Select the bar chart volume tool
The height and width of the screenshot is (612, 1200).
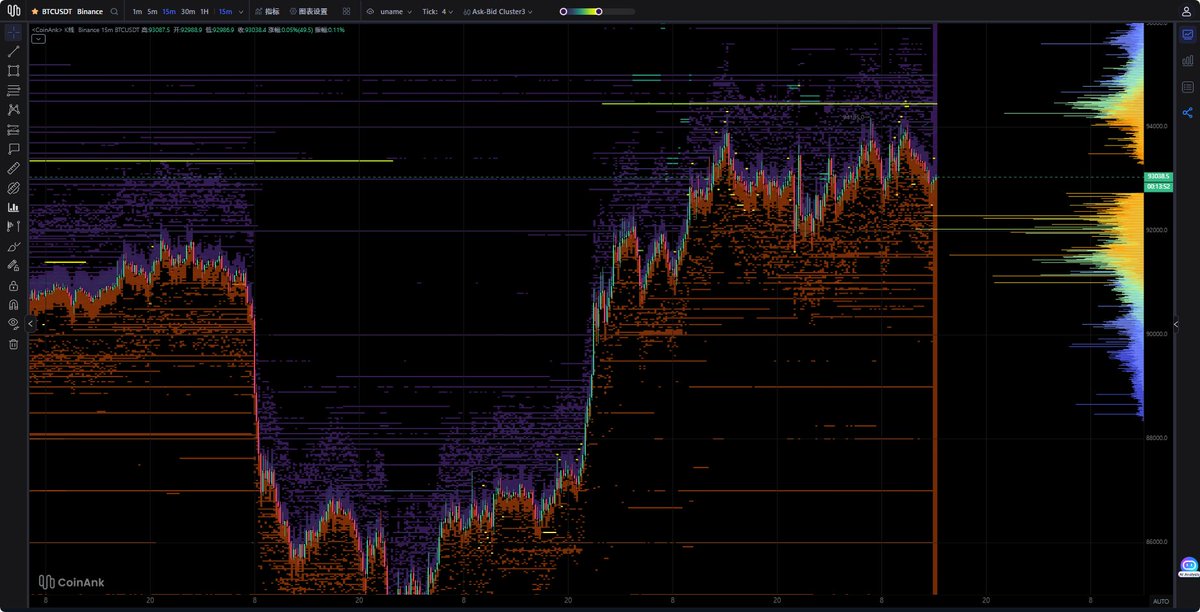pos(14,207)
